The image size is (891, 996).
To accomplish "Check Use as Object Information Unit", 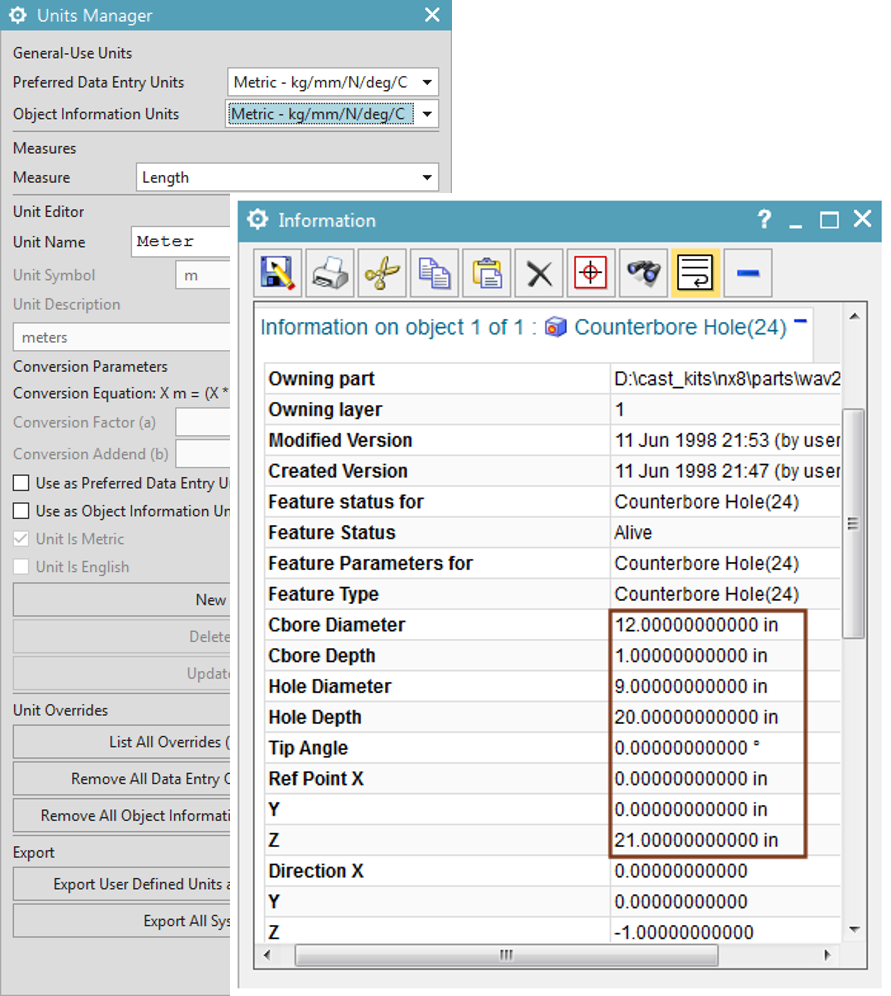I will (x=21, y=511).
